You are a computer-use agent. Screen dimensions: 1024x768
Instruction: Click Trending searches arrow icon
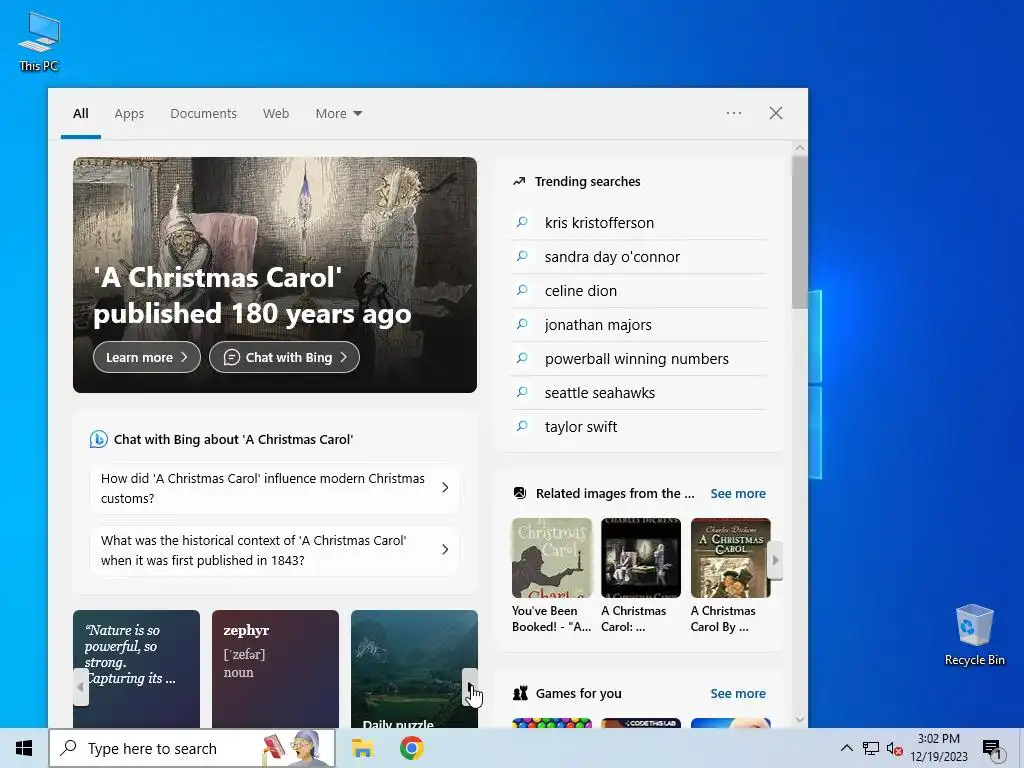[519, 182]
